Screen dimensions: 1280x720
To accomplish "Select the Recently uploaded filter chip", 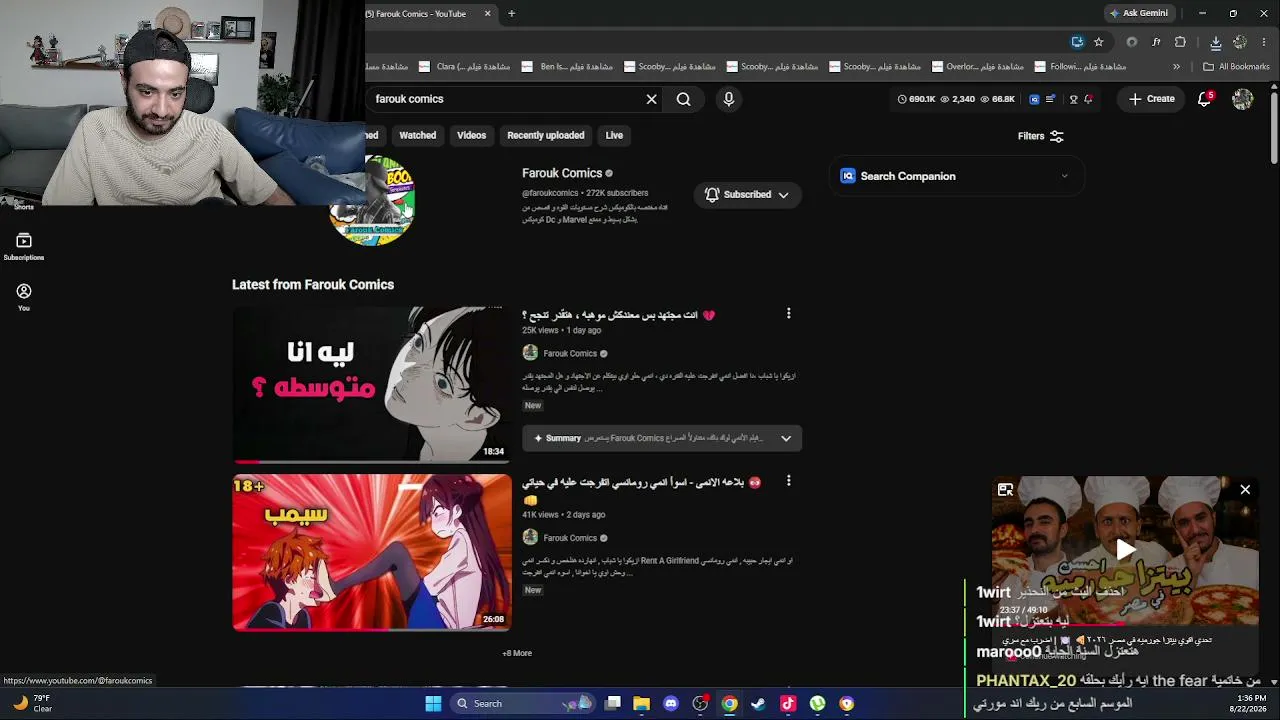I will [x=546, y=135].
